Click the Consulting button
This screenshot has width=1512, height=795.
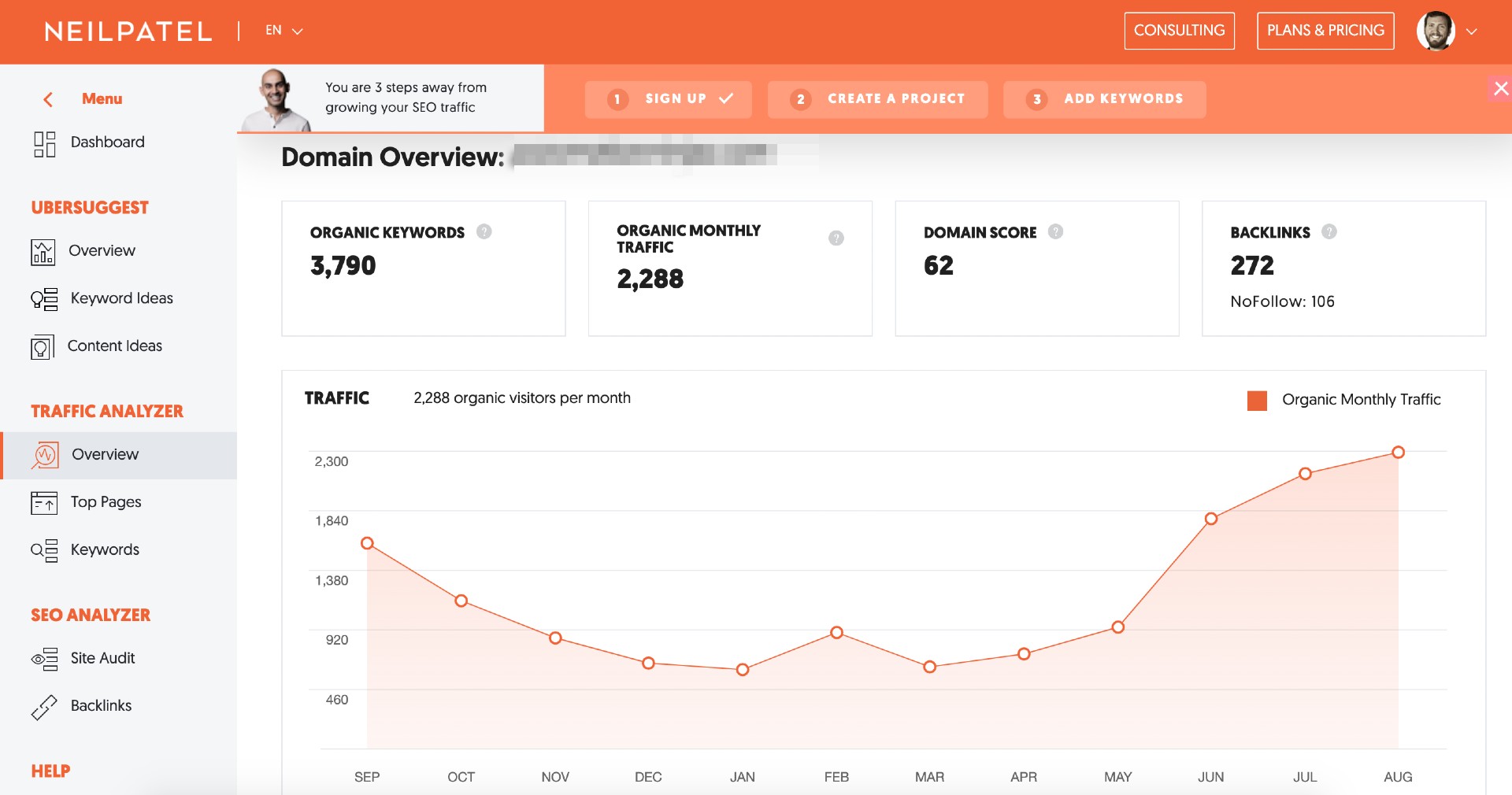(x=1180, y=31)
